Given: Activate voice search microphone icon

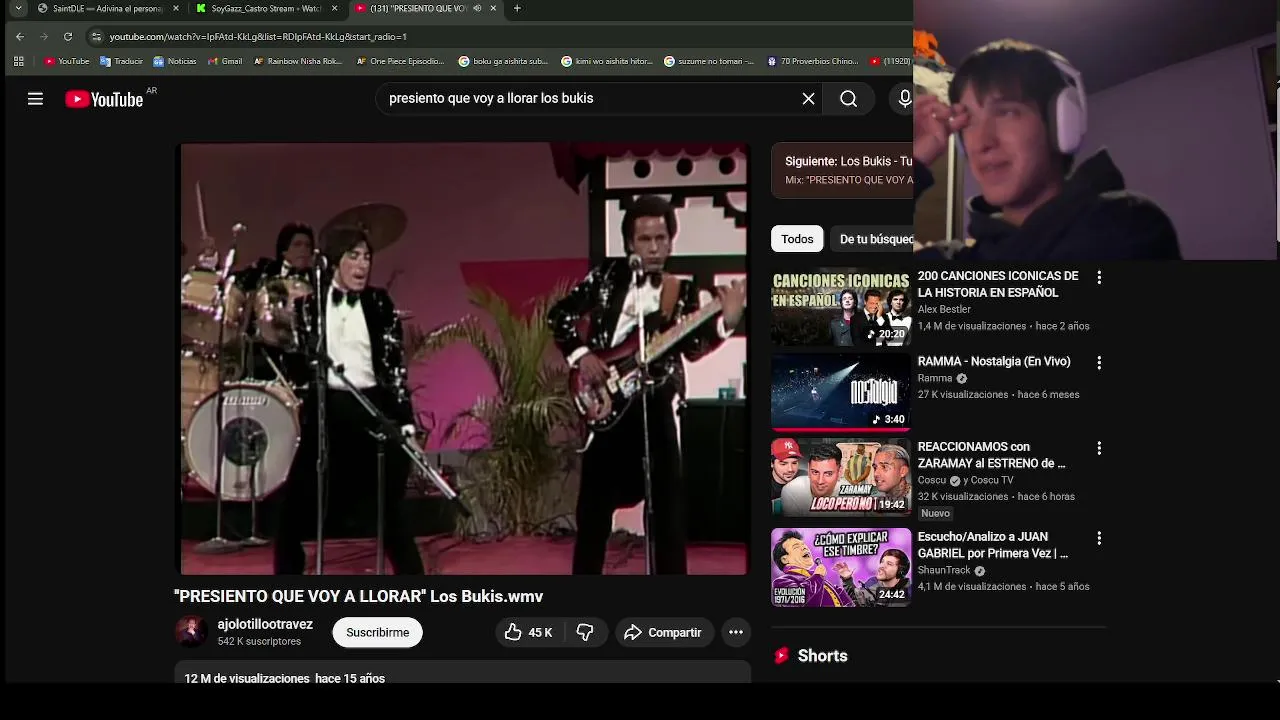Looking at the screenshot, I should 904,99.
